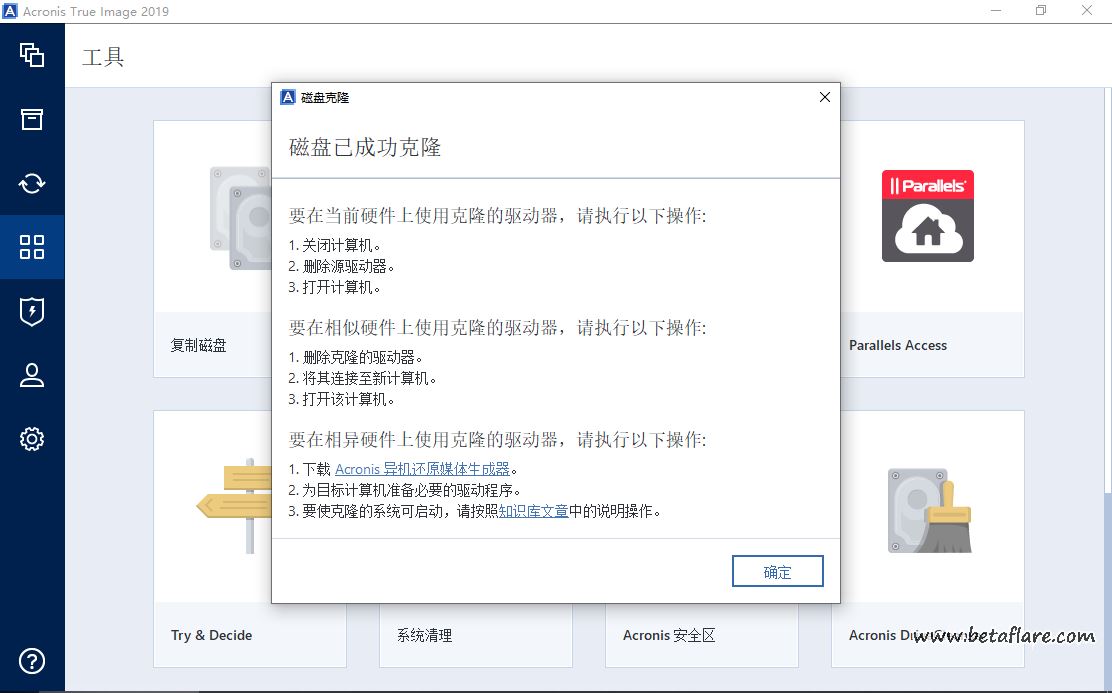Open the Archive section in sidebar

(32, 119)
